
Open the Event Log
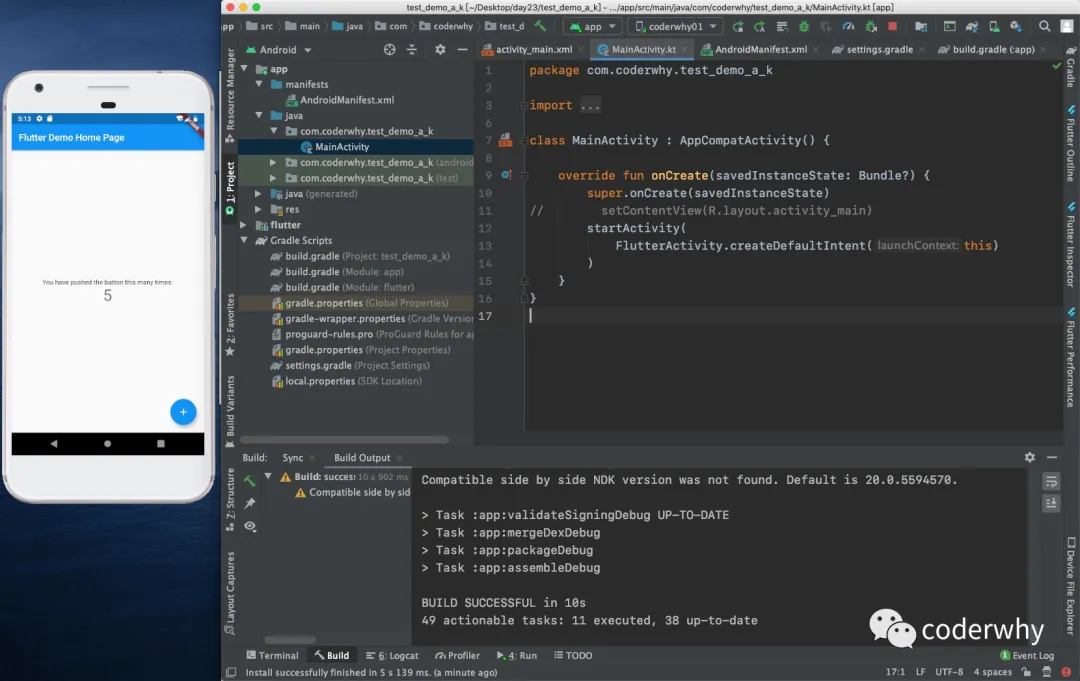(x=1026, y=656)
